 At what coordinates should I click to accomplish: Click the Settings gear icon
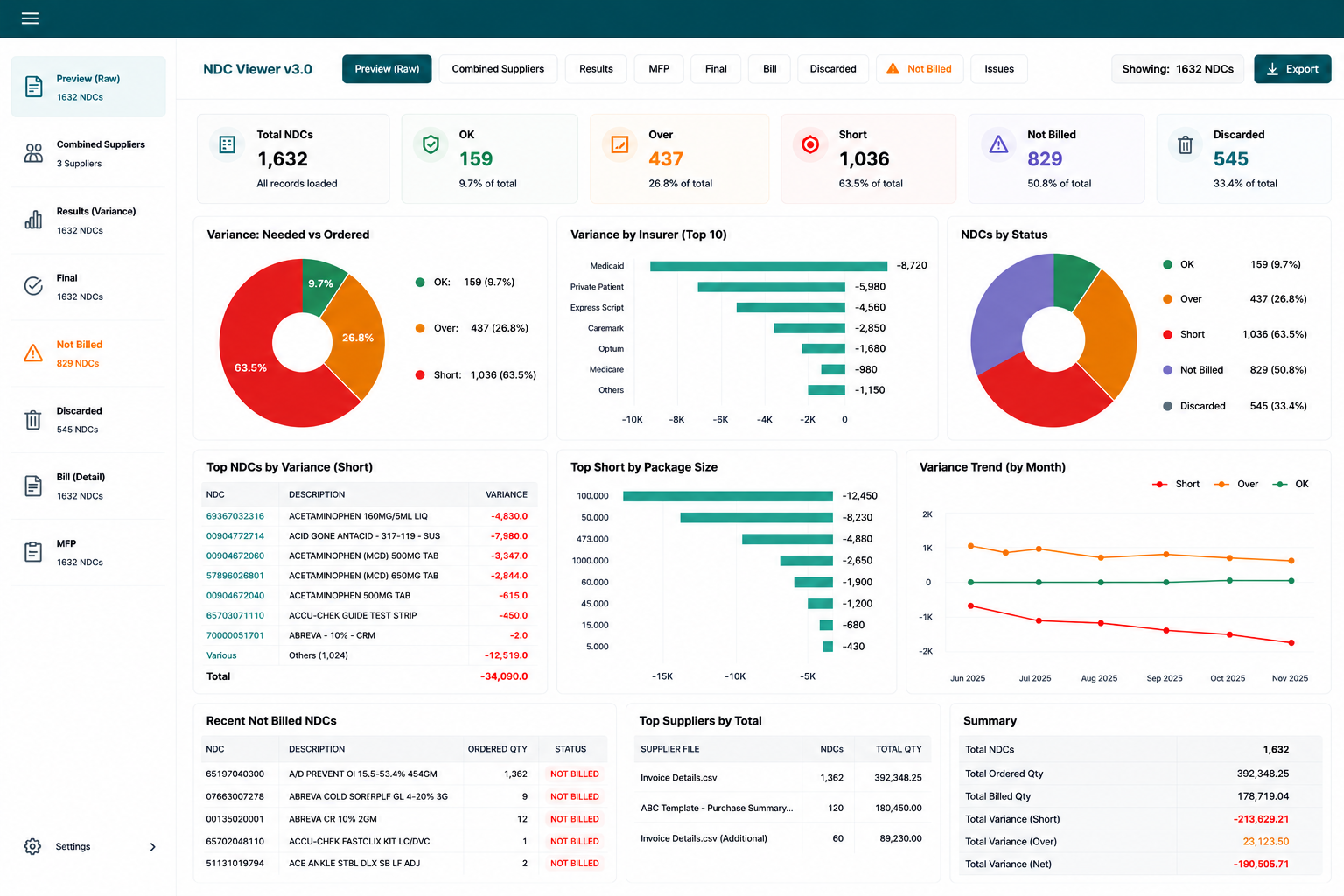pos(32,846)
